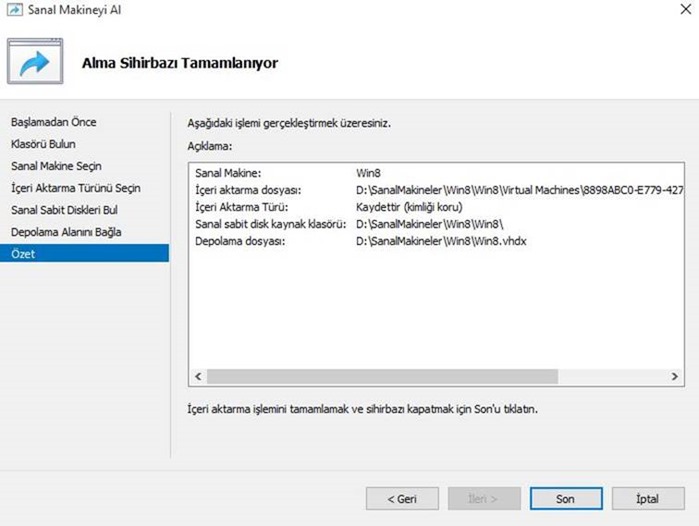Click the import wizard arrow icon in header
The width and height of the screenshot is (699, 526).
click(x=35, y=61)
